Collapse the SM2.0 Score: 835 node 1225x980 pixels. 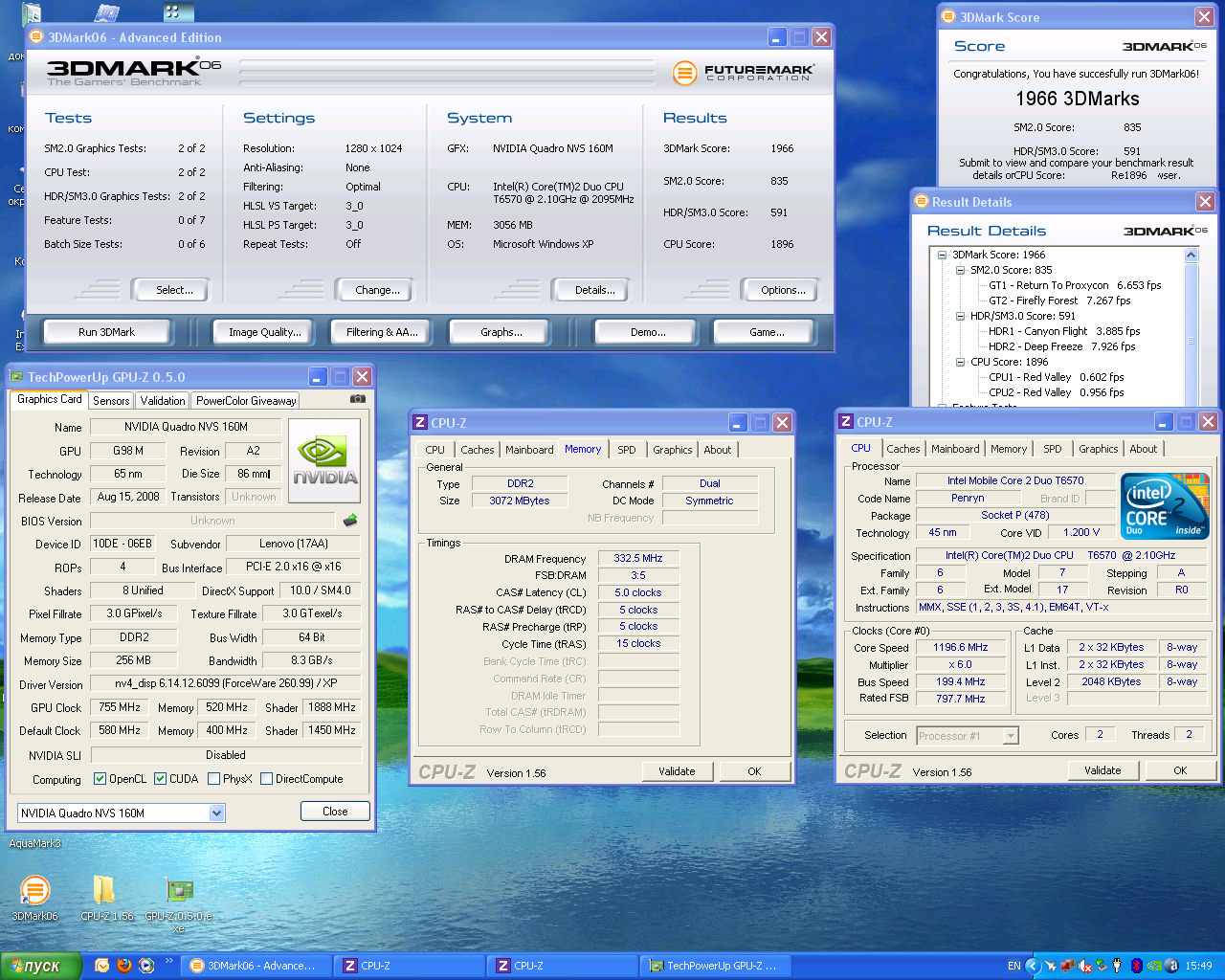[x=960, y=270]
